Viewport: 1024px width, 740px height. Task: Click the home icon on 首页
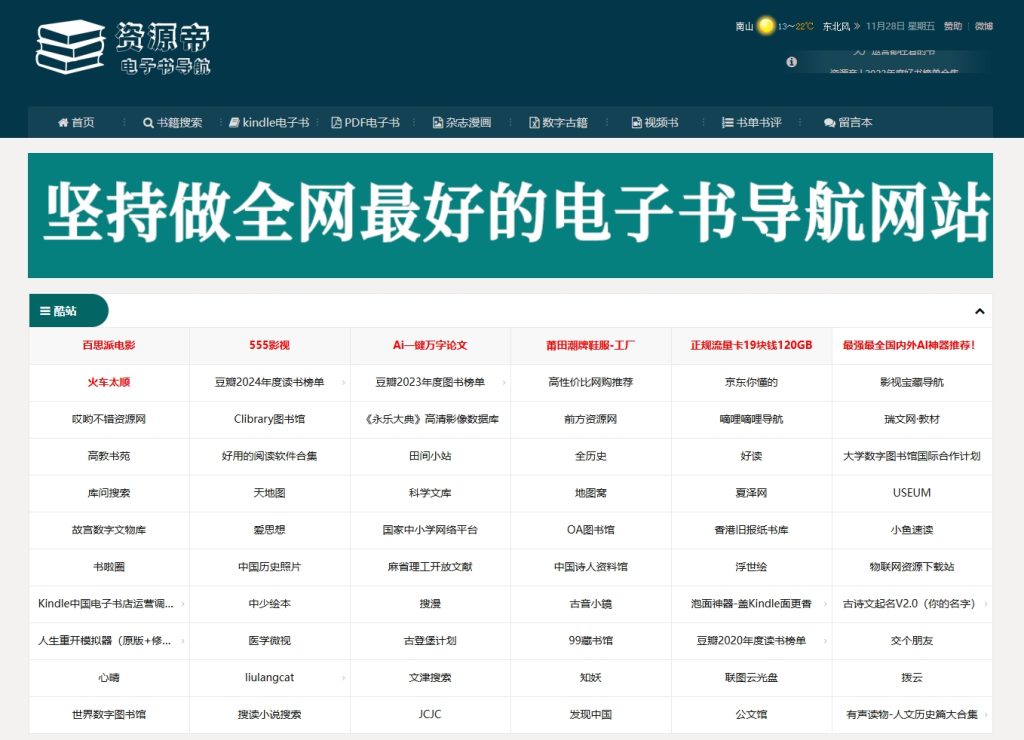62,122
